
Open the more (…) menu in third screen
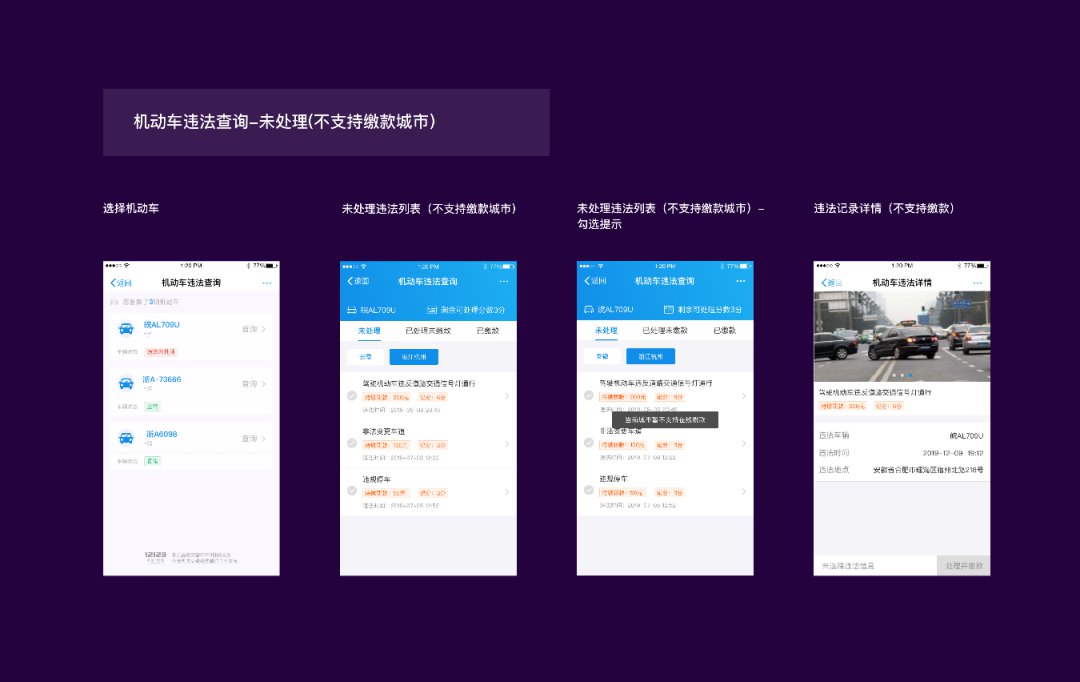[x=740, y=281]
